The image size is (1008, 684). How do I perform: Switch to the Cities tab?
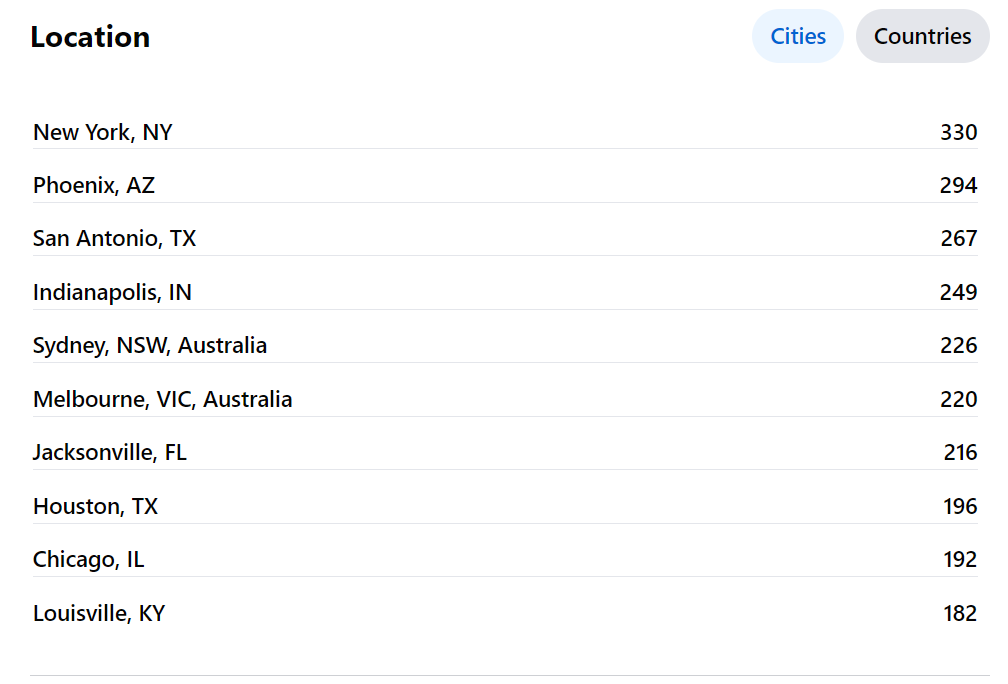[x=797, y=37]
